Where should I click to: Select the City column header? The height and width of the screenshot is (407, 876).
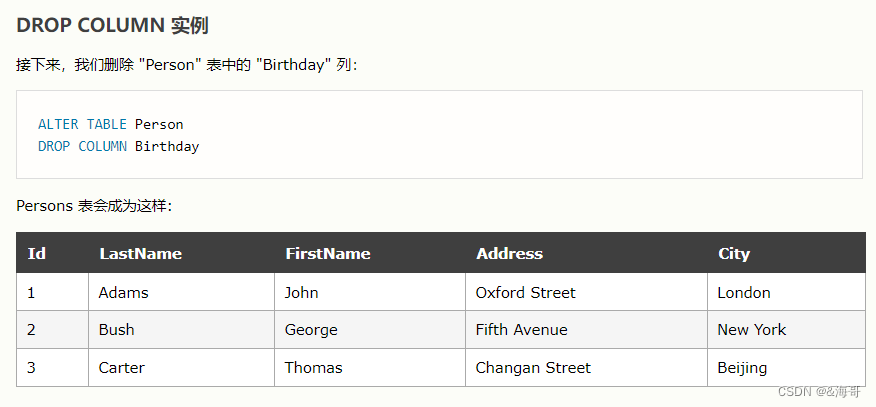(787, 253)
